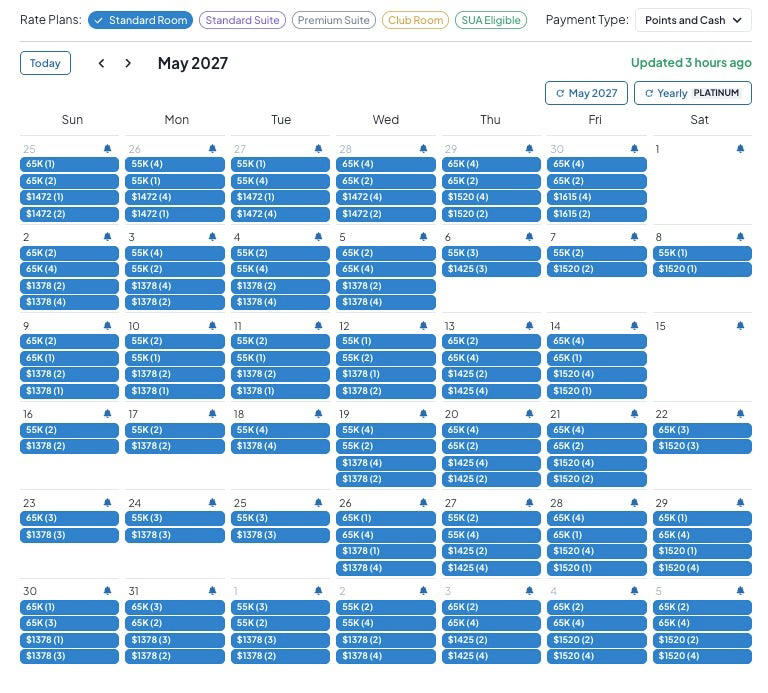Jump to Today in the calendar
768x693 pixels.
click(x=45, y=63)
